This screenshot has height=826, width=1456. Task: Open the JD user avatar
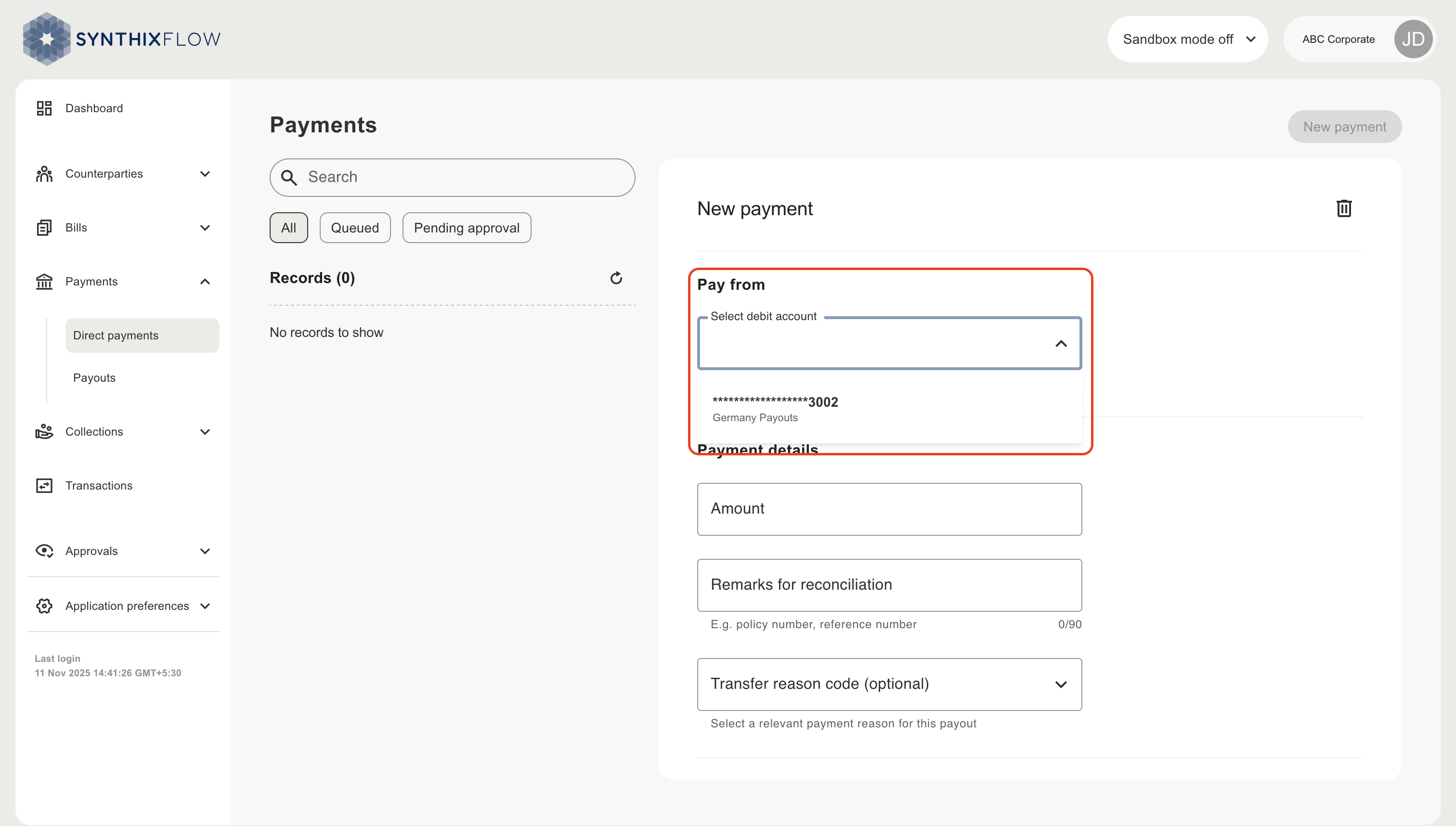click(1413, 39)
